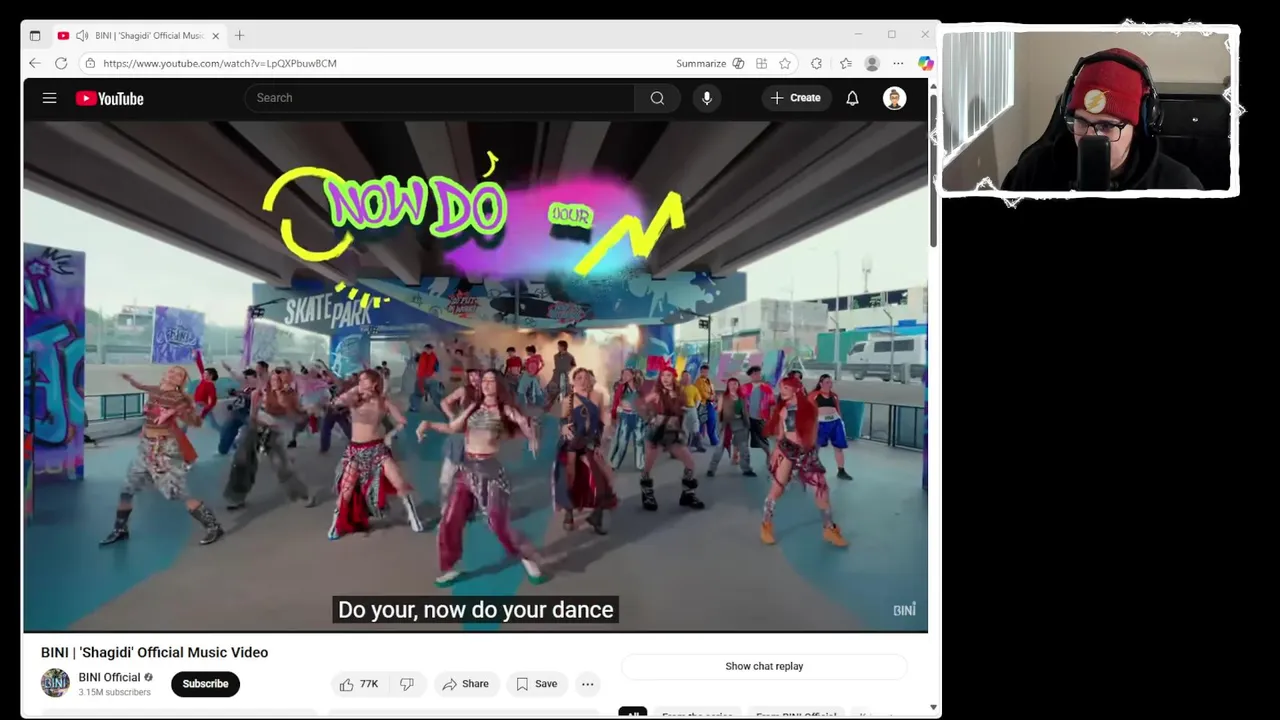
Task: Click the 3.15M subscribers text
Action: (x=115, y=692)
